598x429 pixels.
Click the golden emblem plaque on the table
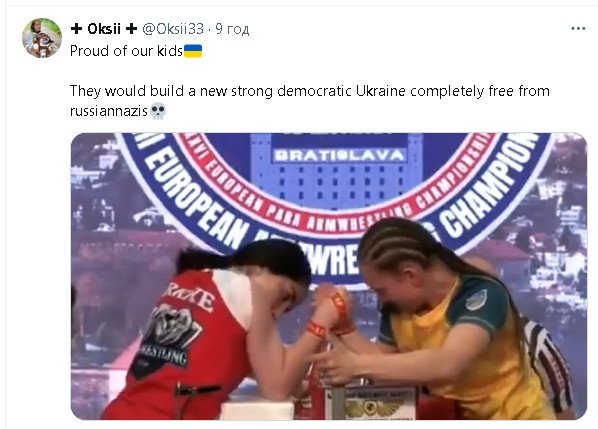tap(369, 405)
